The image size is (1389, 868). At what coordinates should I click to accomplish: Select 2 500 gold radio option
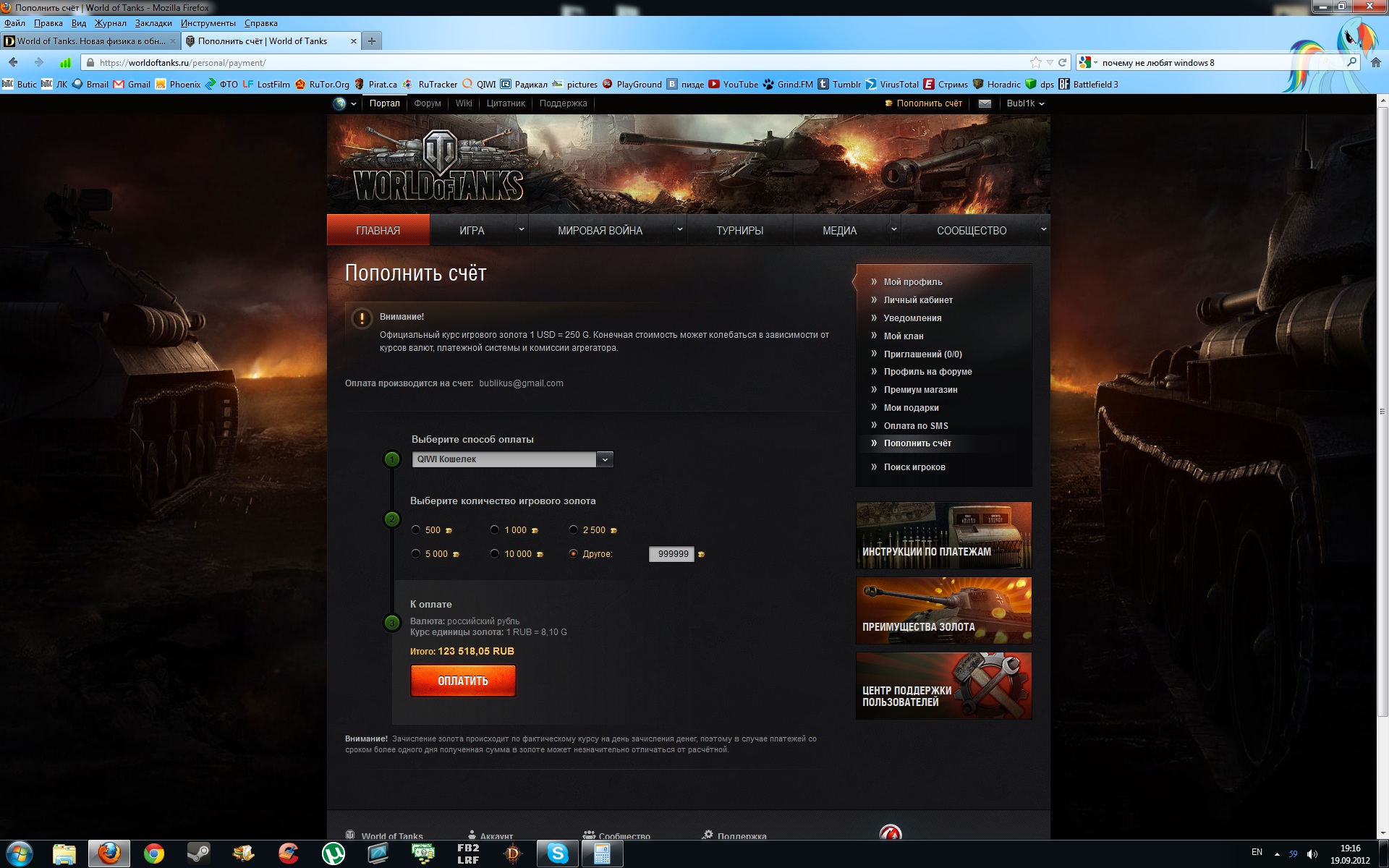[x=574, y=529]
